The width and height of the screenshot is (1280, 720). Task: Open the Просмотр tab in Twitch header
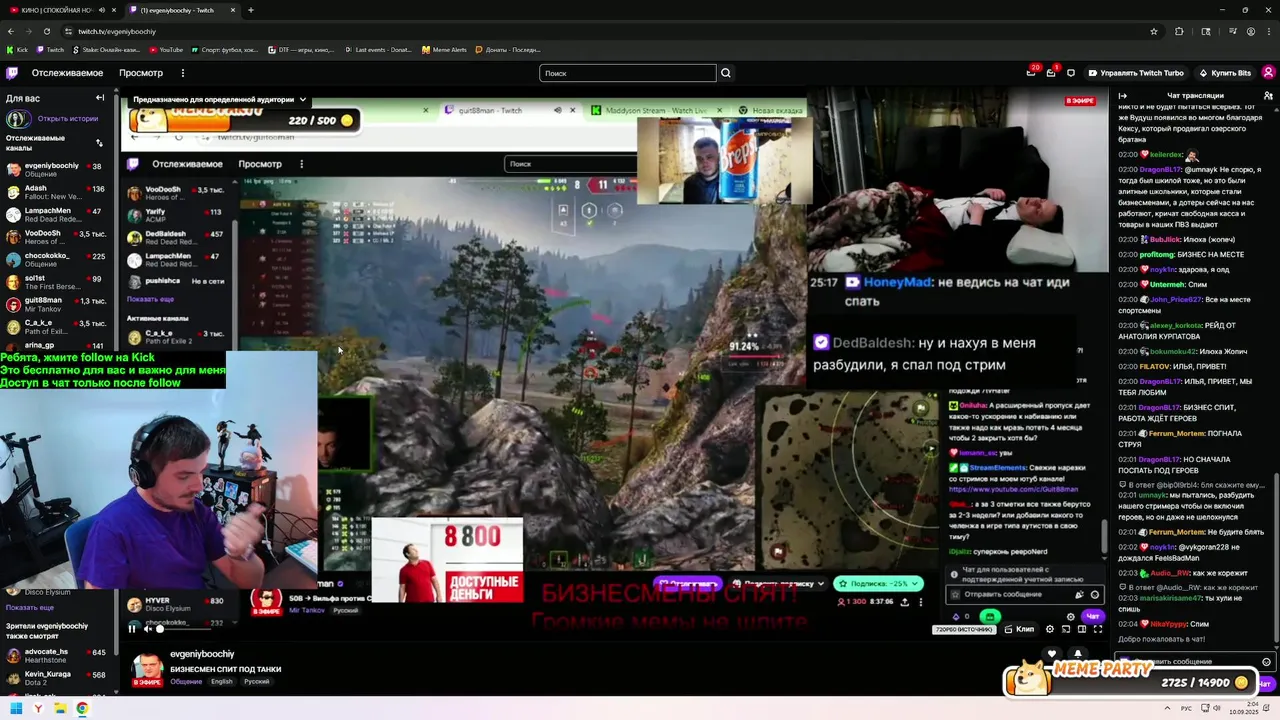141,73
